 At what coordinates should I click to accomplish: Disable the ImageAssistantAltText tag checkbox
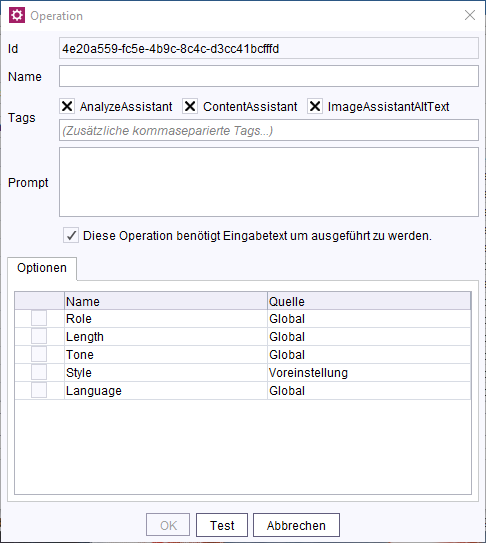click(315, 106)
